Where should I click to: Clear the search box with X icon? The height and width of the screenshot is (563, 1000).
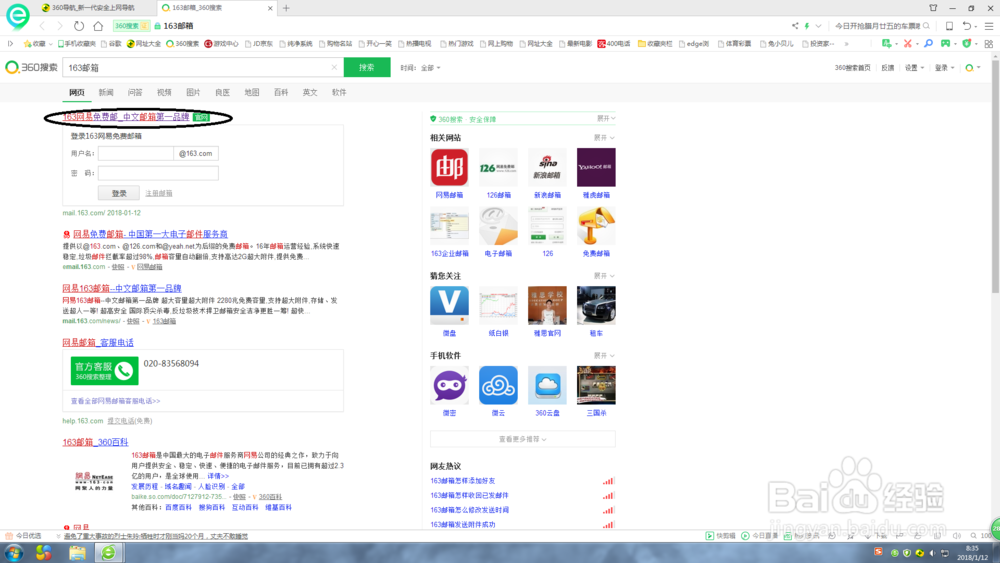[334, 67]
